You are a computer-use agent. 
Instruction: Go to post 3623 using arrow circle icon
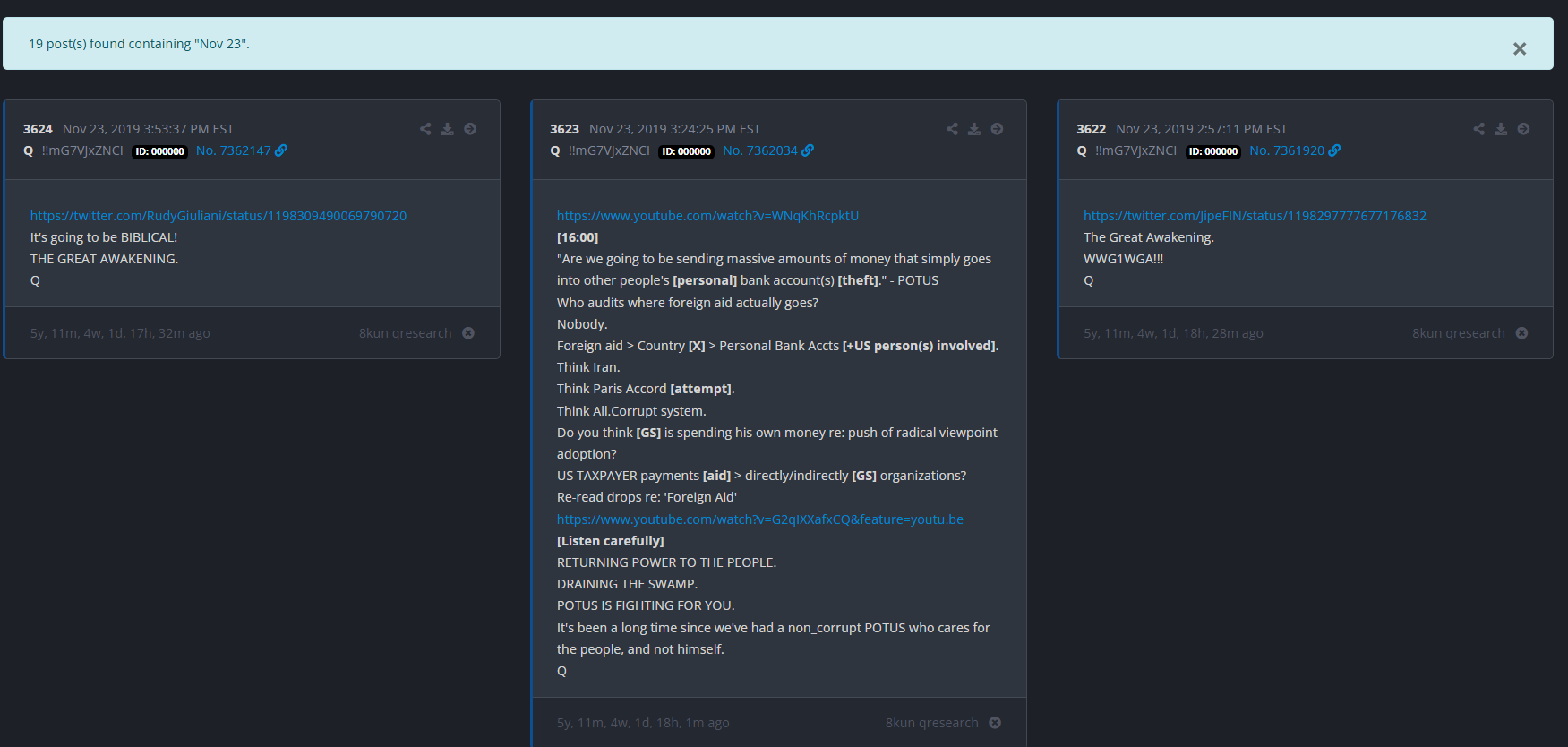pos(997,129)
